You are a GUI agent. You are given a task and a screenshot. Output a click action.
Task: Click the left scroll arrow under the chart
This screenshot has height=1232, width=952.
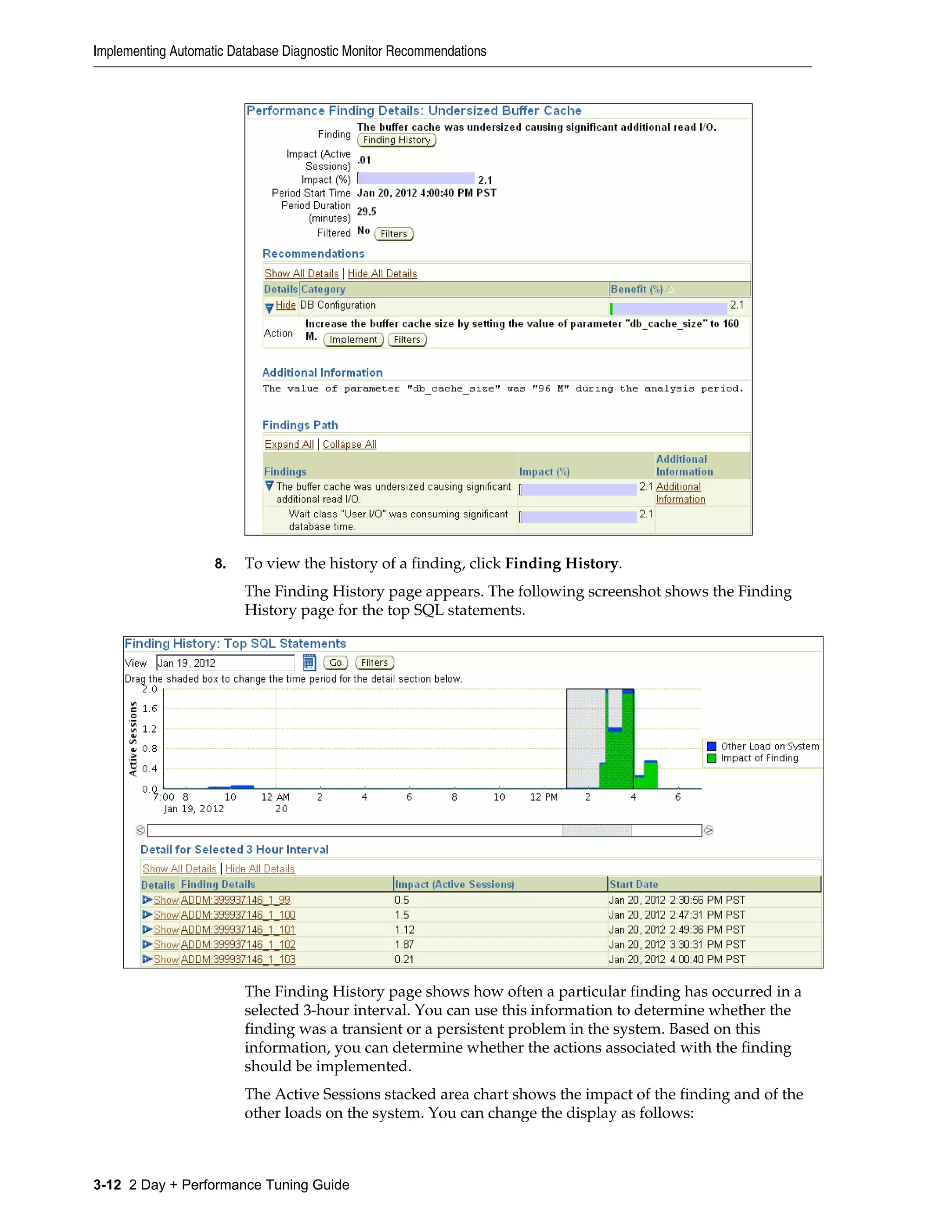[x=140, y=830]
